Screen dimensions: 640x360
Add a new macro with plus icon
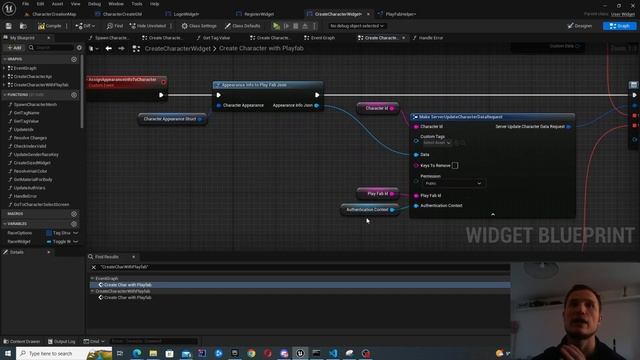[x=74, y=214]
